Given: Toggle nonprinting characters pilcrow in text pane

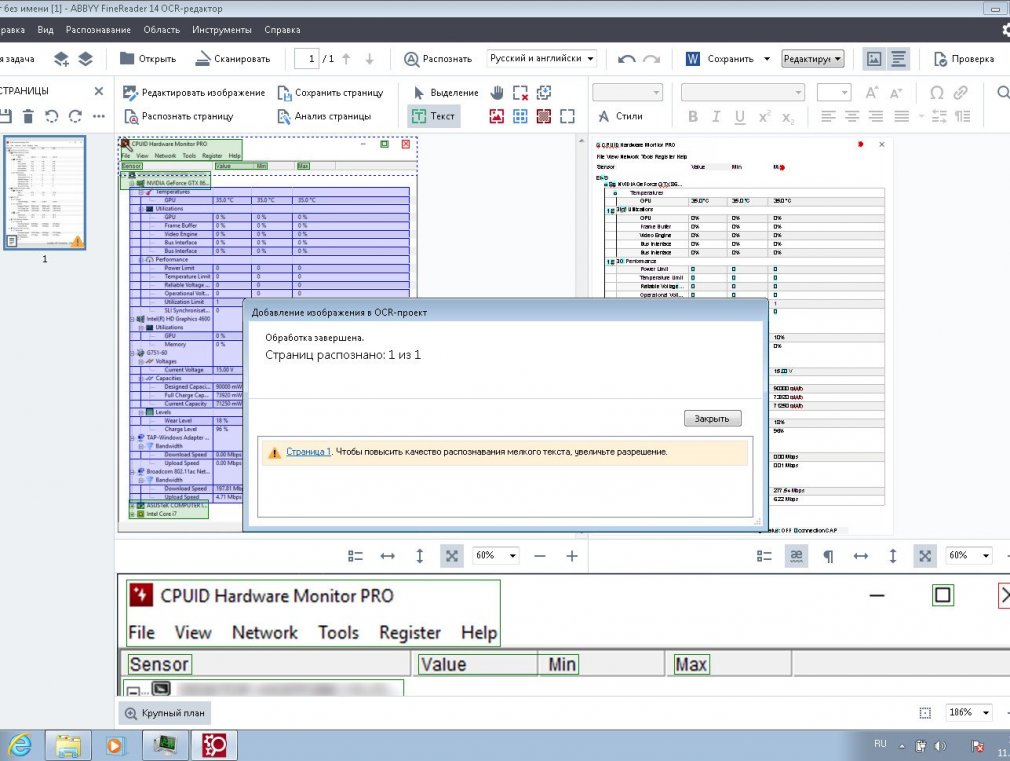Looking at the screenshot, I should 828,556.
